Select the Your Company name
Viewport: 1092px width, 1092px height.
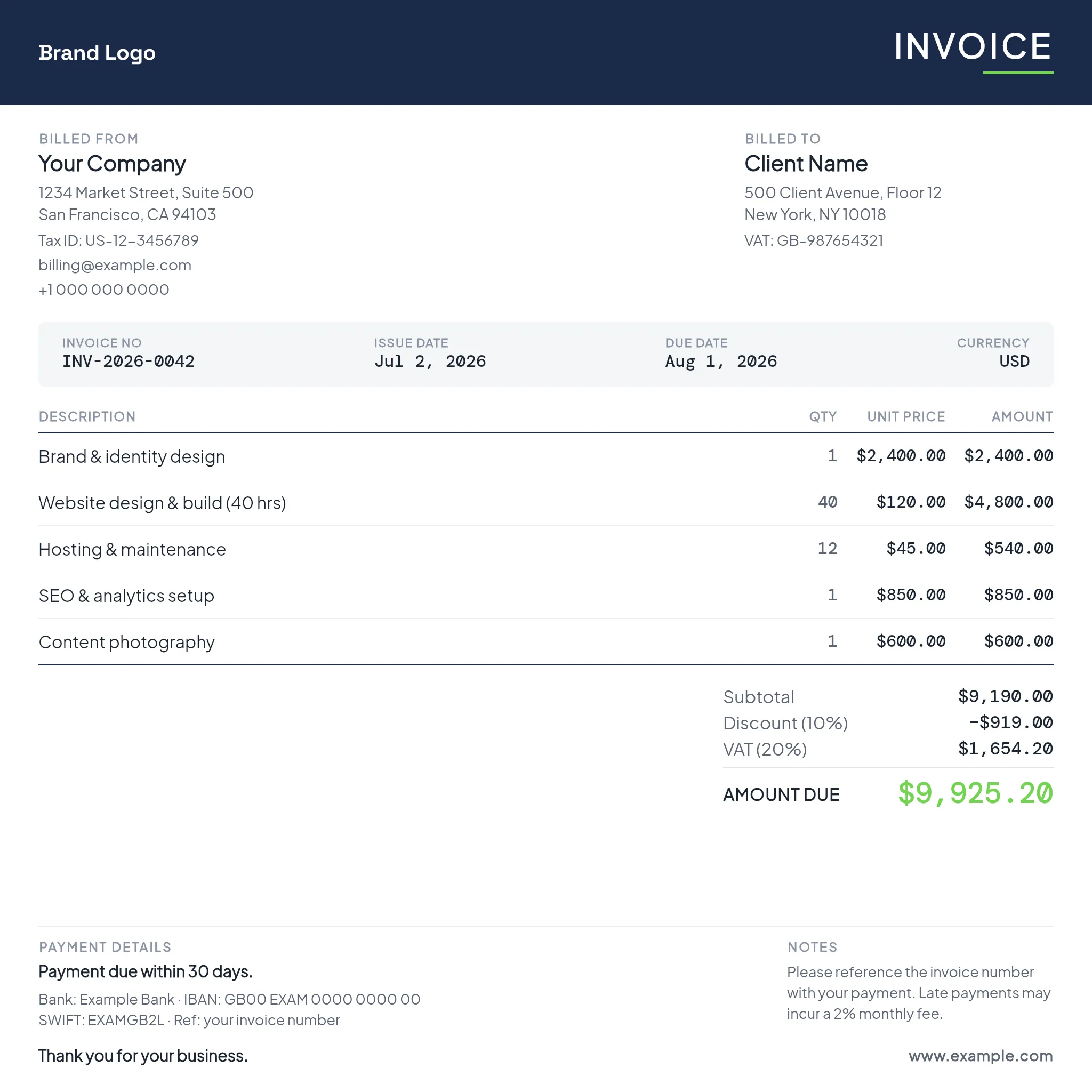tap(112, 164)
